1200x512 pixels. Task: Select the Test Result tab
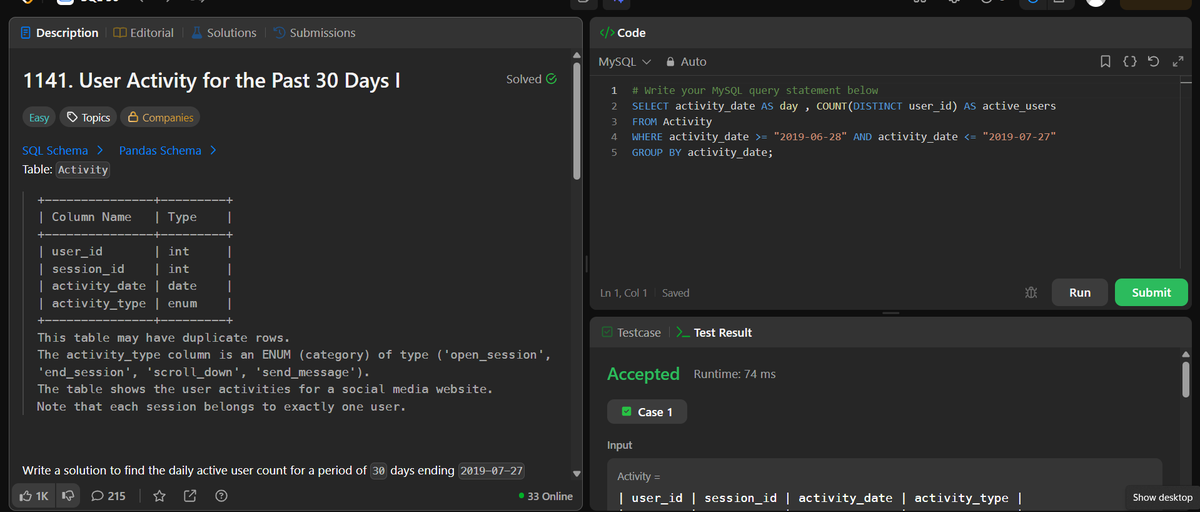(x=715, y=332)
